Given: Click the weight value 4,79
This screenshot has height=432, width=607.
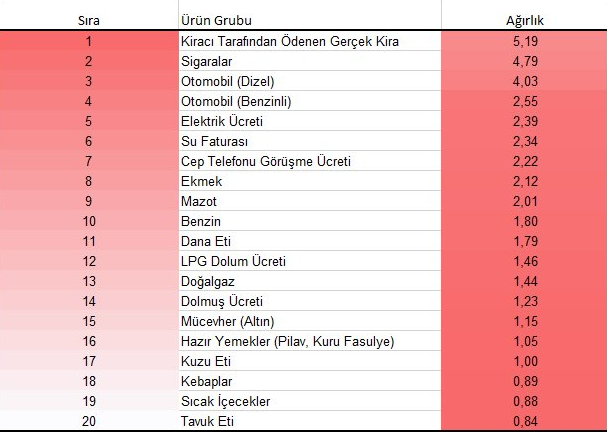Looking at the screenshot, I should point(524,61).
